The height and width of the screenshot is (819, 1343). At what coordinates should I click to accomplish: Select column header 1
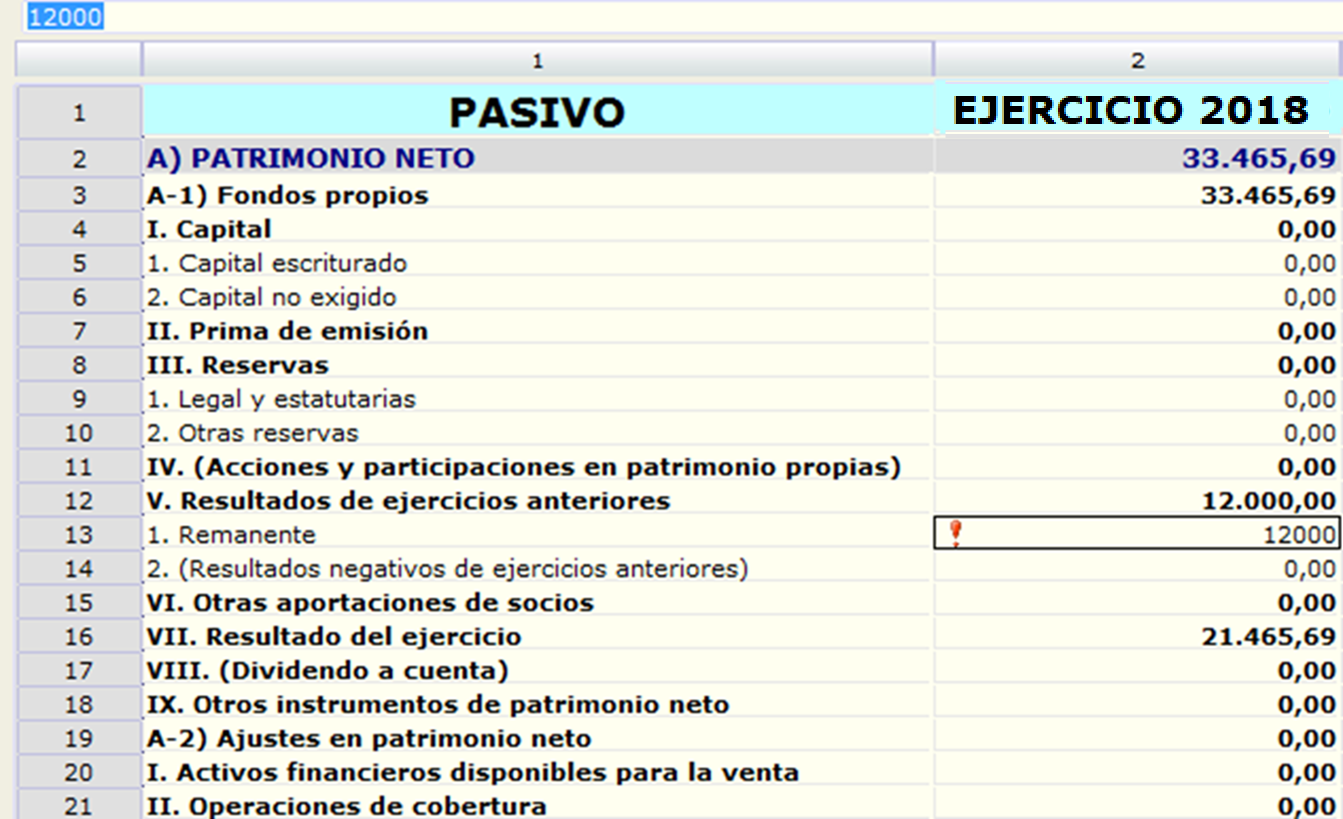pyautogui.click(x=538, y=60)
